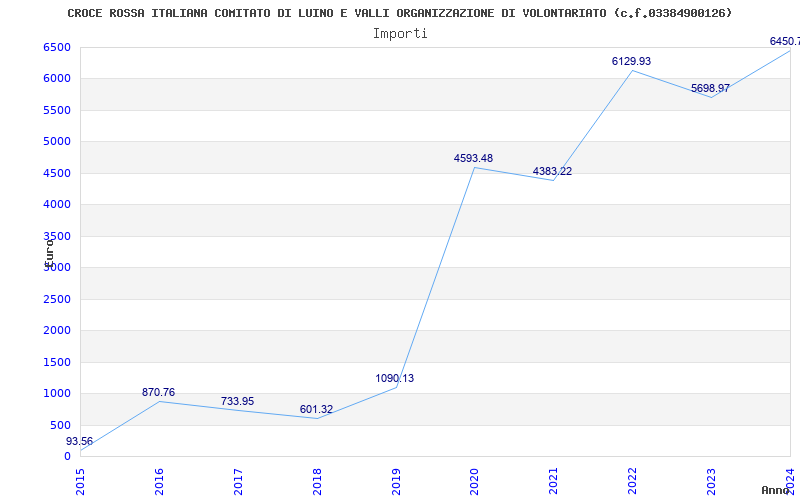Click the 2017 year label

click(x=238, y=482)
